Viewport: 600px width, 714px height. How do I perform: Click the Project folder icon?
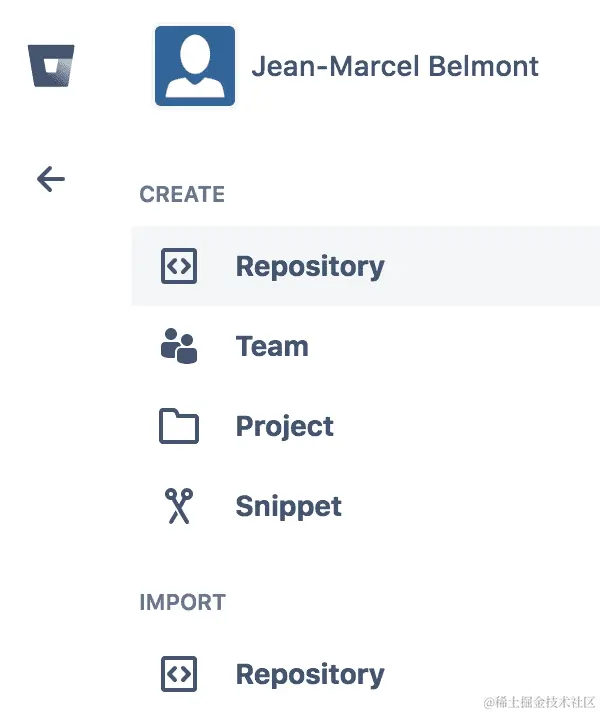click(x=179, y=426)
